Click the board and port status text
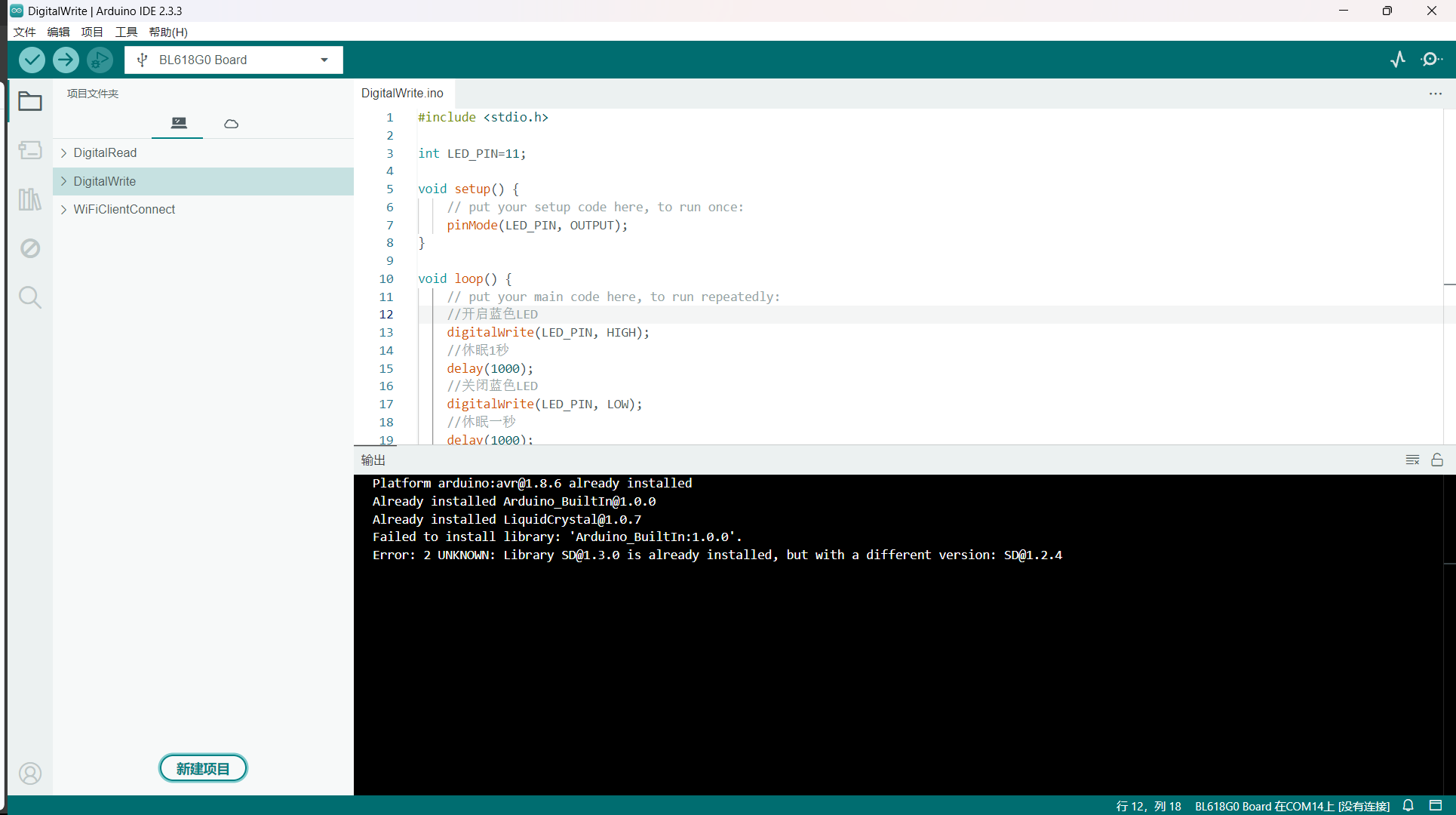 pos(1292,806)
